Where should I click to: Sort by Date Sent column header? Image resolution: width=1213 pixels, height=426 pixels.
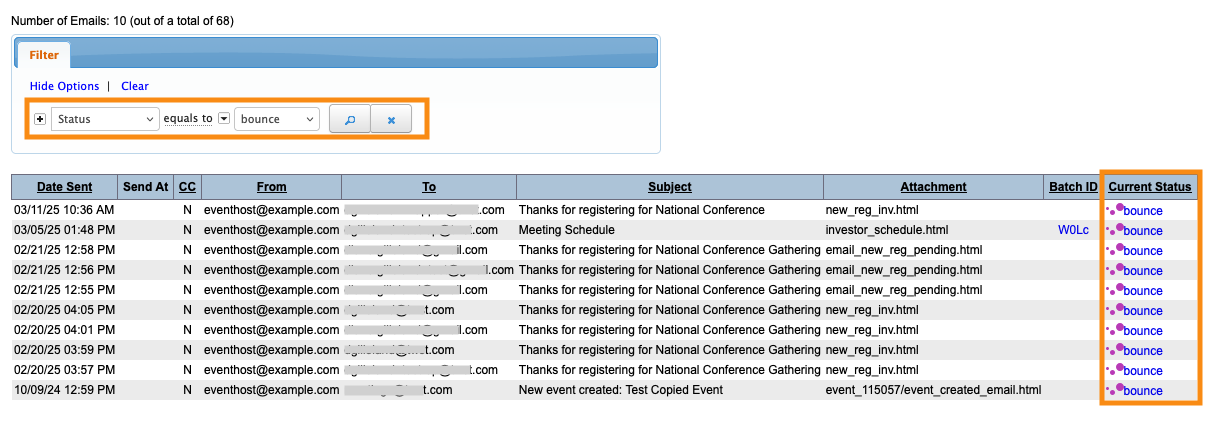(64, 186)
